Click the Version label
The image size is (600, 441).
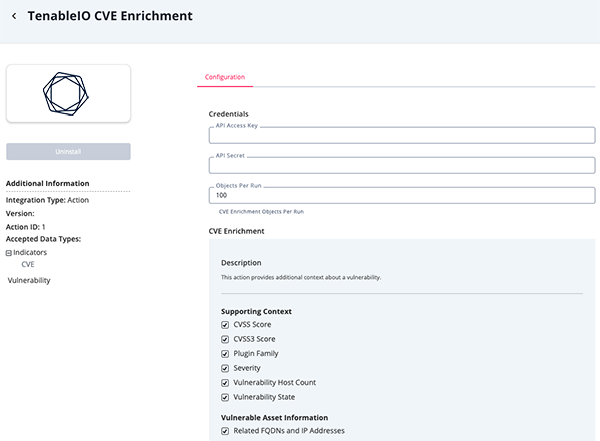pyautogui.click(x=20, y=214)
